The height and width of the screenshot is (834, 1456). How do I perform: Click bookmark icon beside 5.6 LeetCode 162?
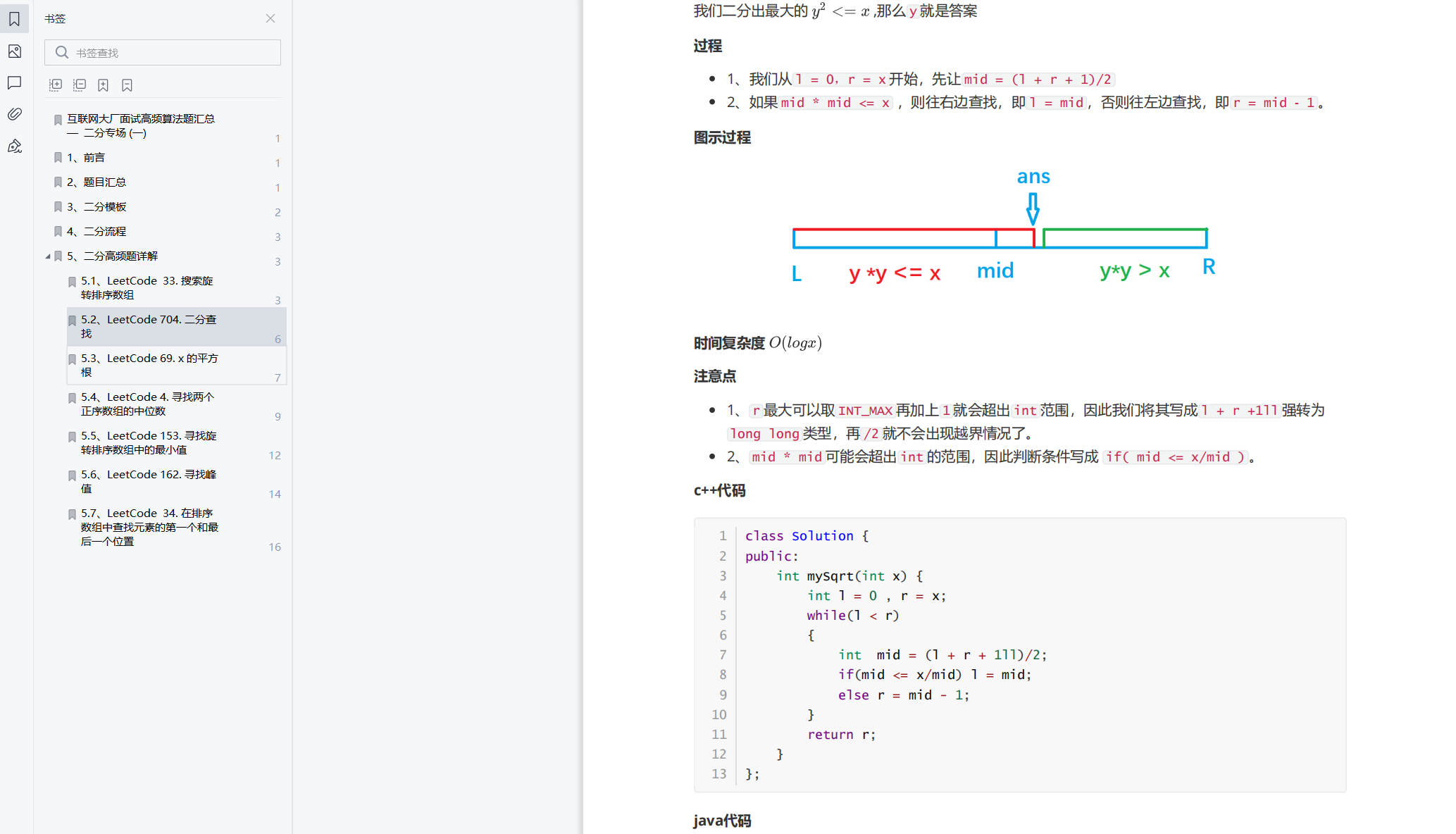[x=72, y=475]
